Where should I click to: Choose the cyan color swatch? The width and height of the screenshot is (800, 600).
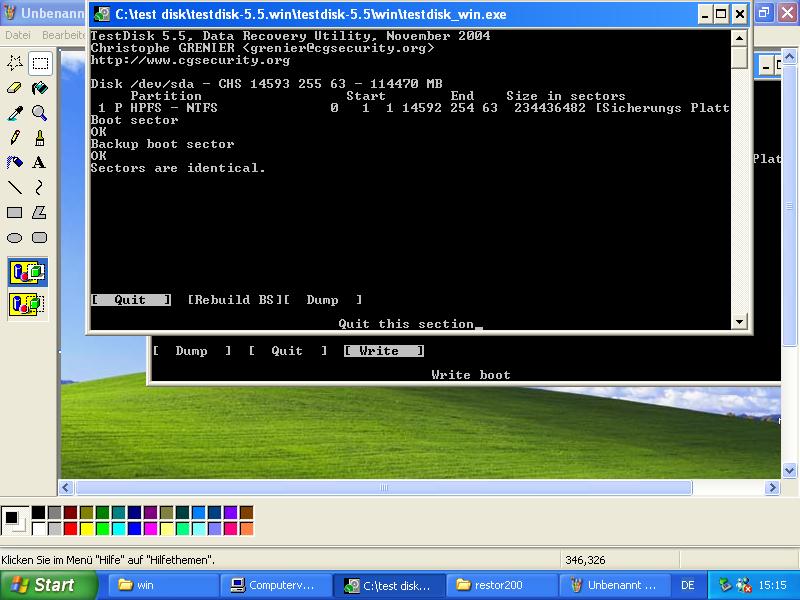[119, 528]
